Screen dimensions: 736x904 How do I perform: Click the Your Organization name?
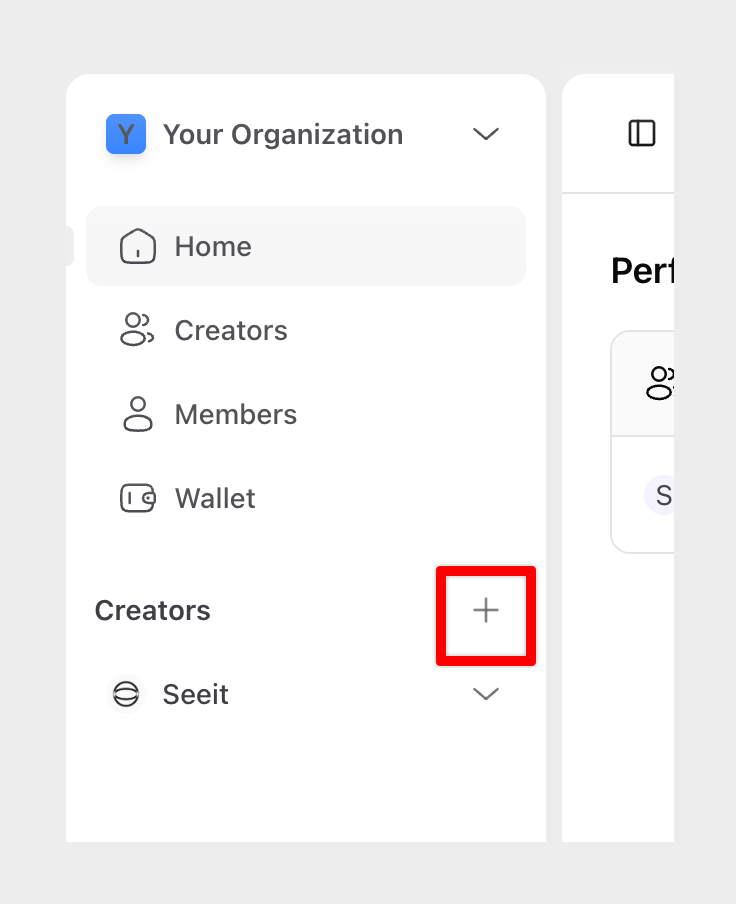point(283,134)
